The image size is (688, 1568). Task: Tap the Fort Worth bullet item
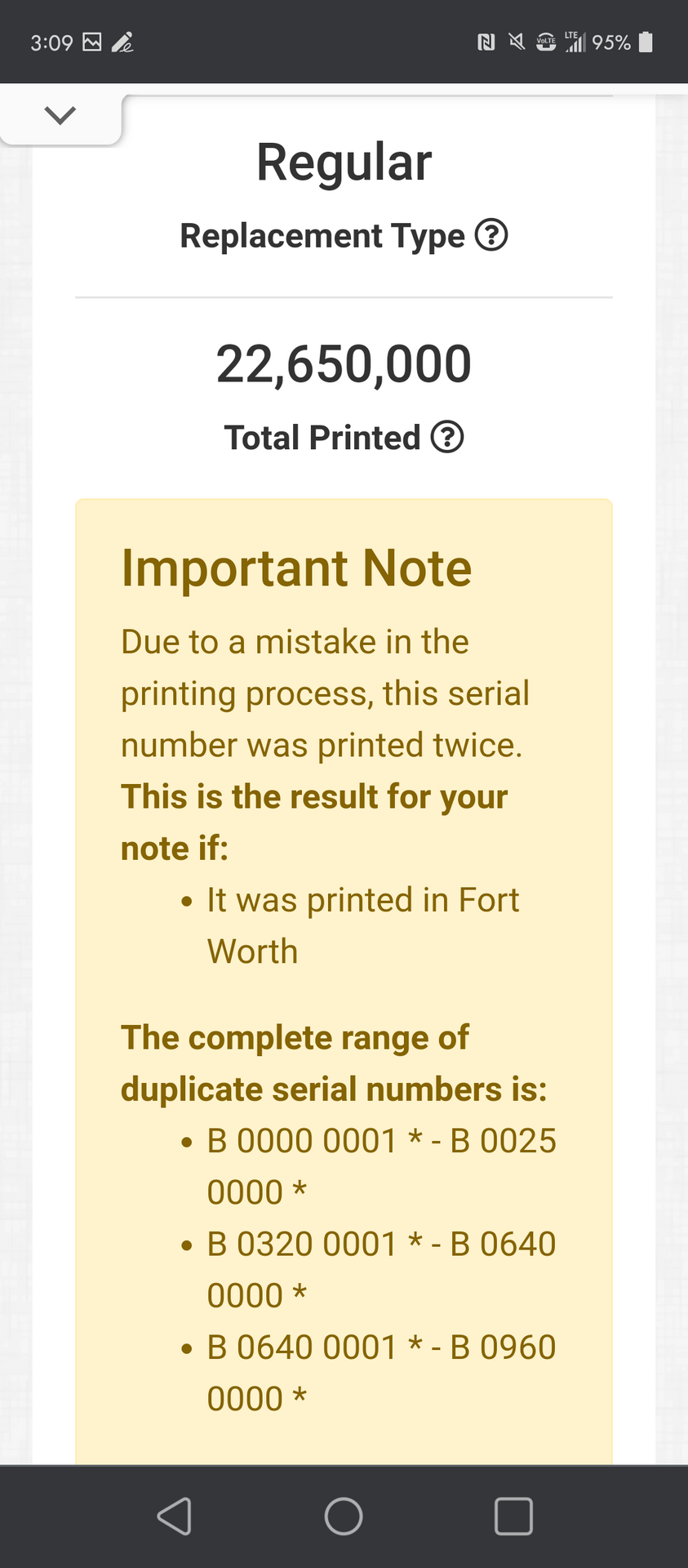coord(362,925)
